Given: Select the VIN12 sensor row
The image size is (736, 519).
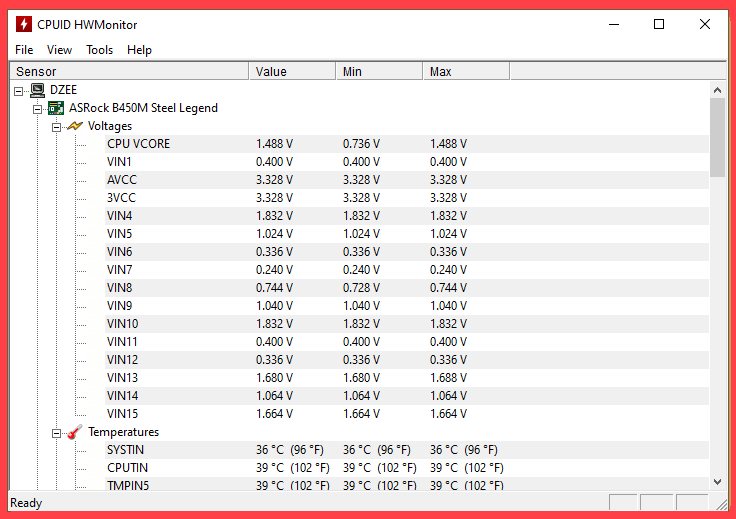Looking at the screenshot, I should 406,360.
